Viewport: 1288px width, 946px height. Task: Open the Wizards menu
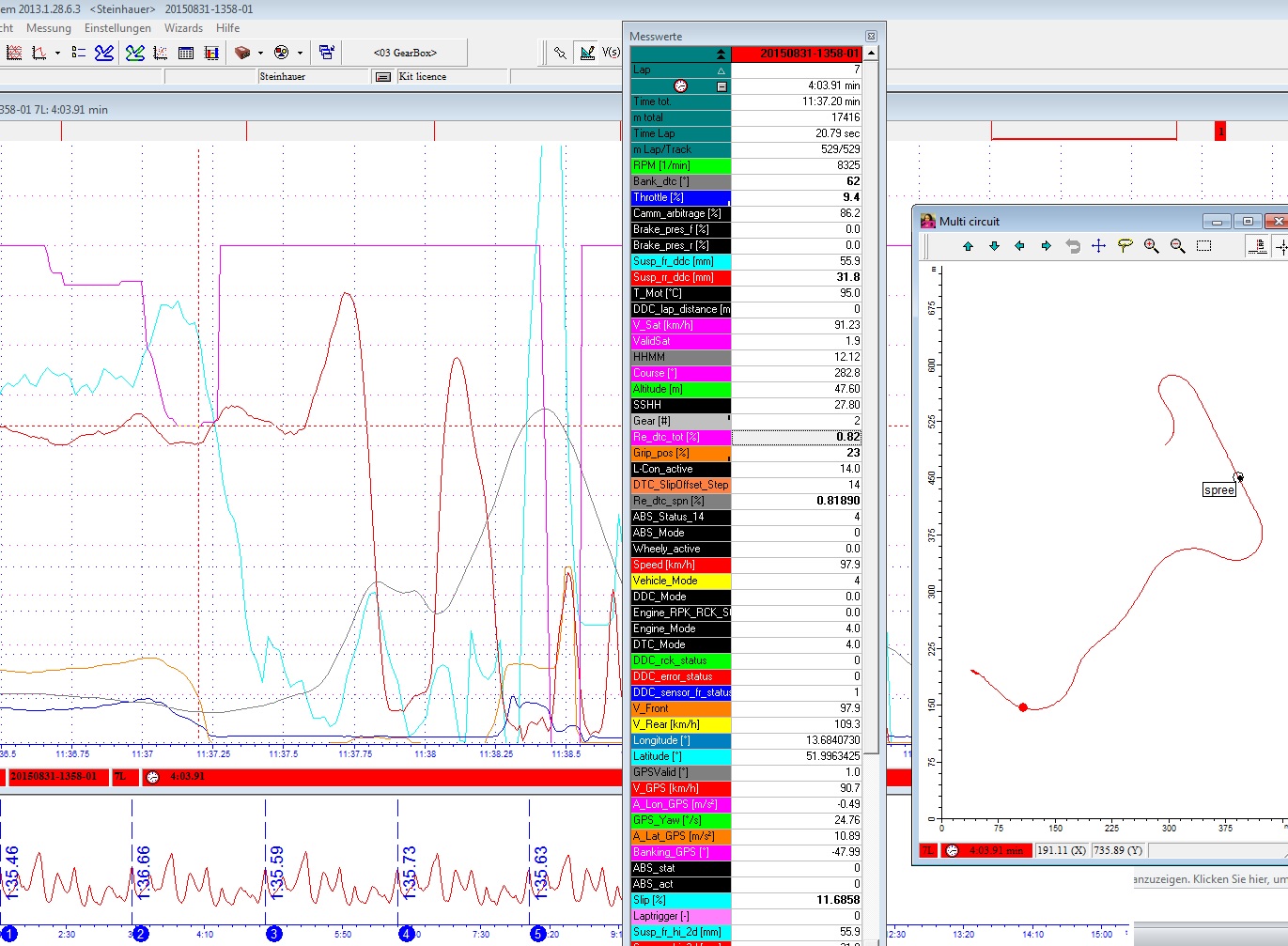tap(183, 28)
